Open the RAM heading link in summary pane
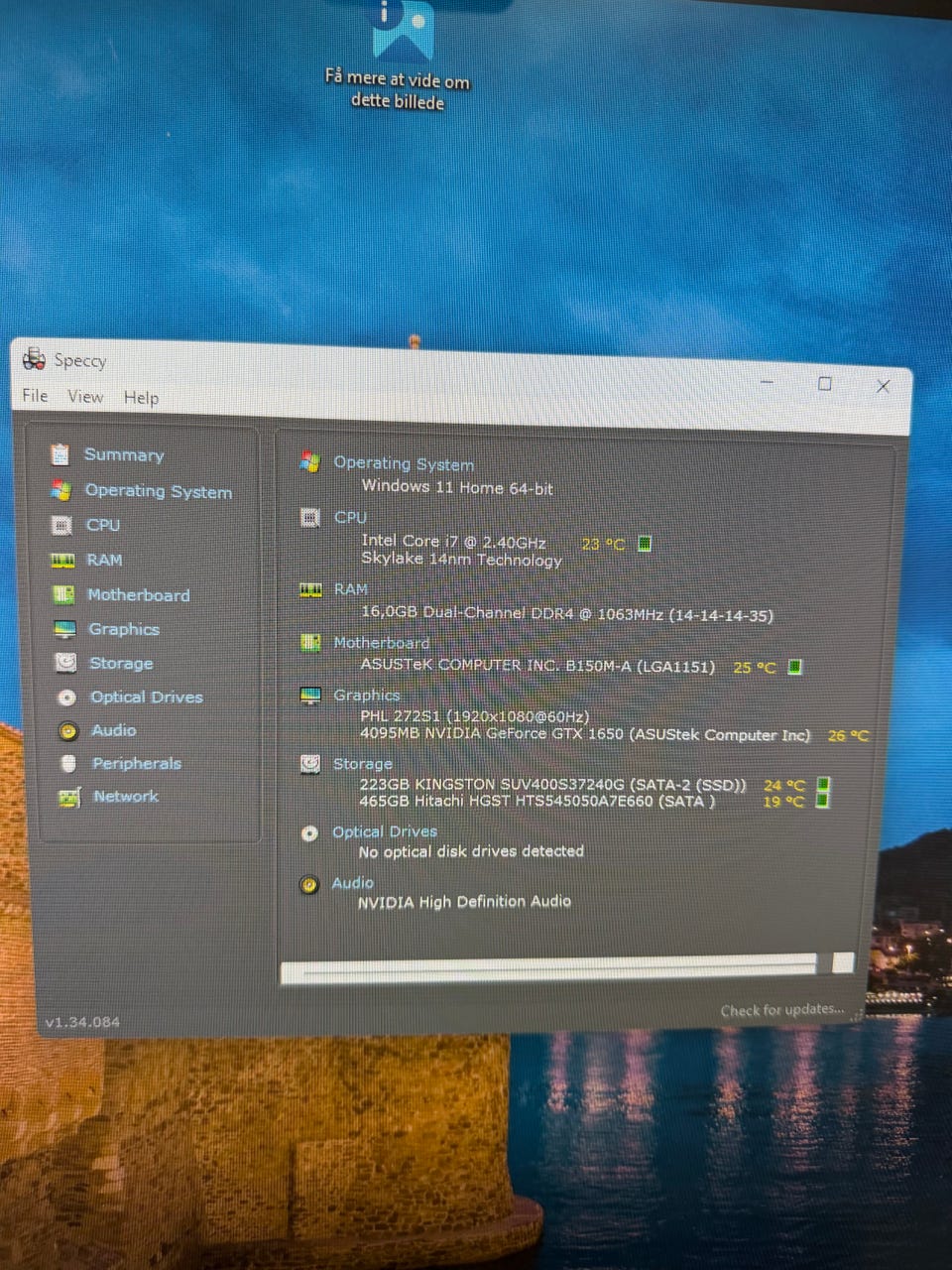The image size is (952, 1270). (x=350, y=588)
